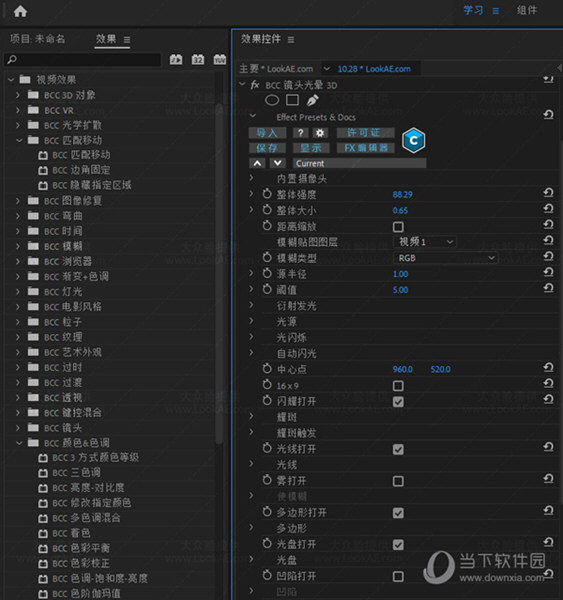Select the rectangle mask tool

coord(292,100)
